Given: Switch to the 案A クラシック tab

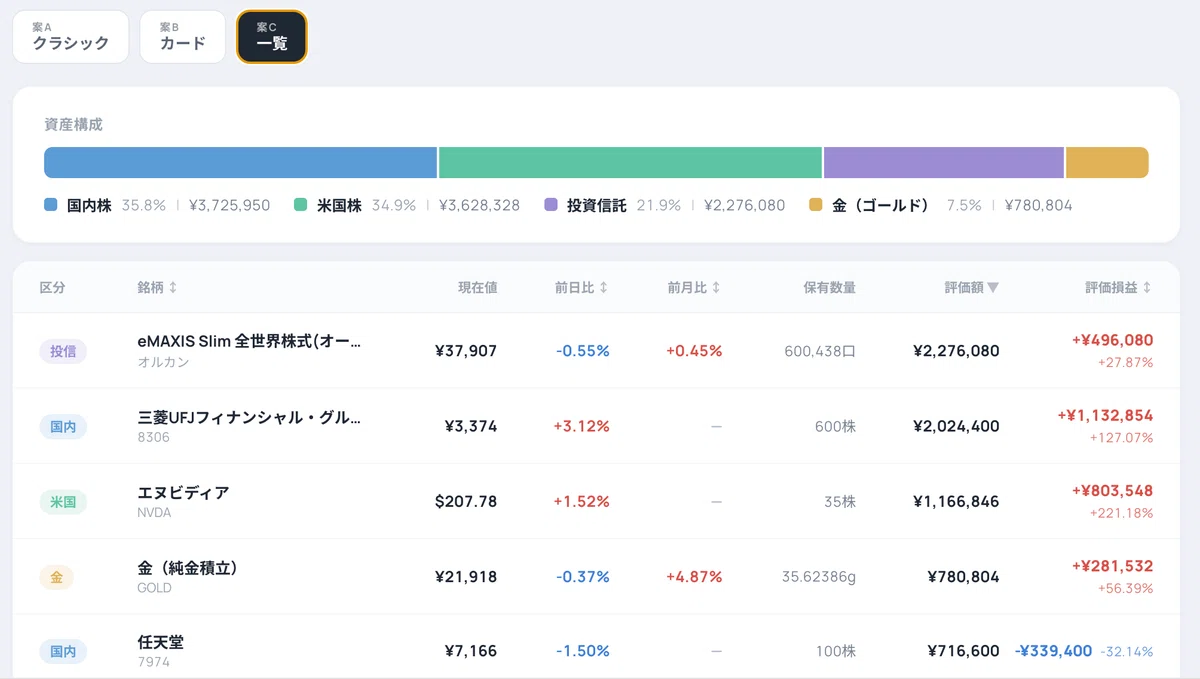Looking at the screenshot, I should [71, 37].
